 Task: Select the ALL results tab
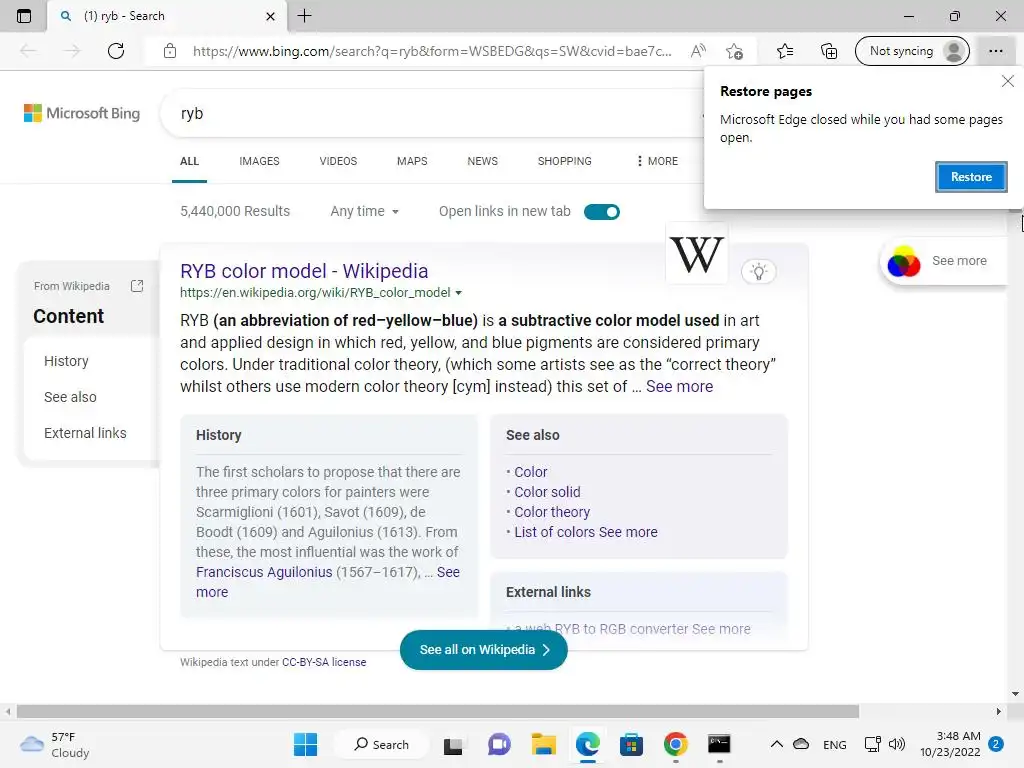point(189,161)
